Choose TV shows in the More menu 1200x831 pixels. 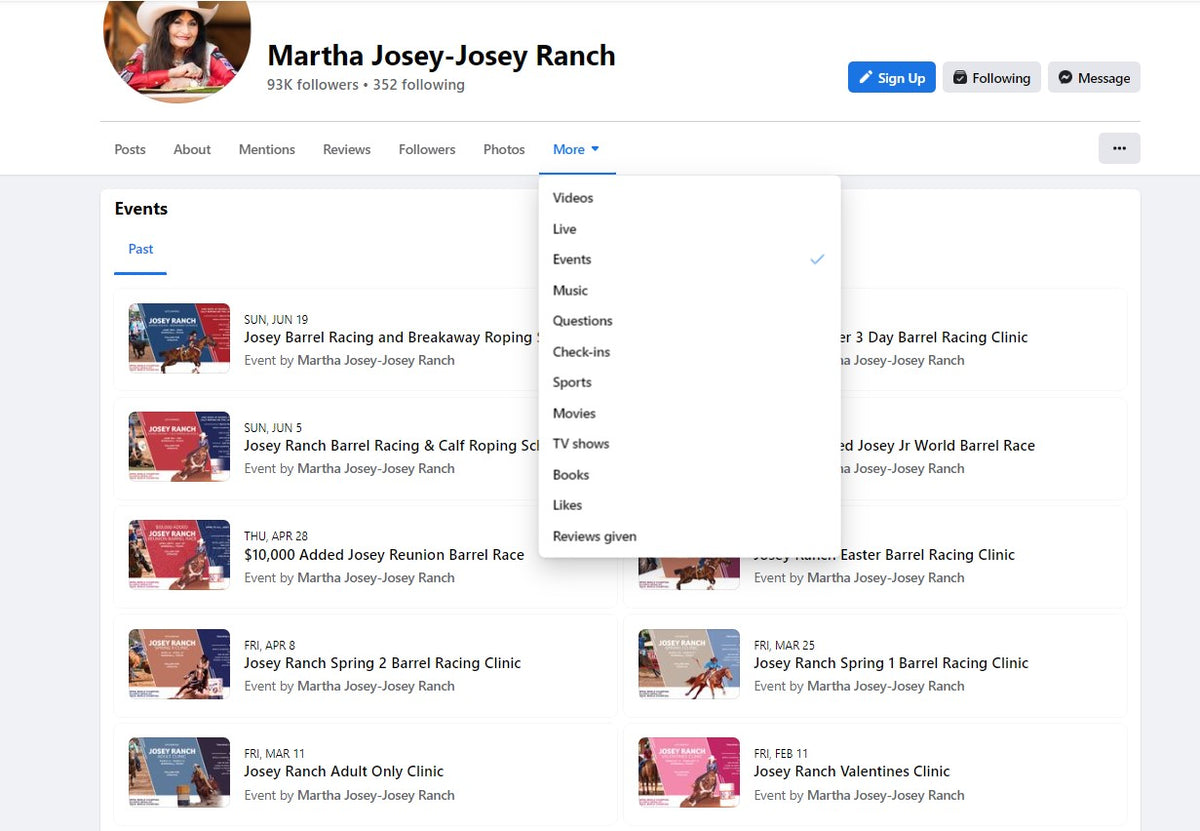[x=689, y=443]
